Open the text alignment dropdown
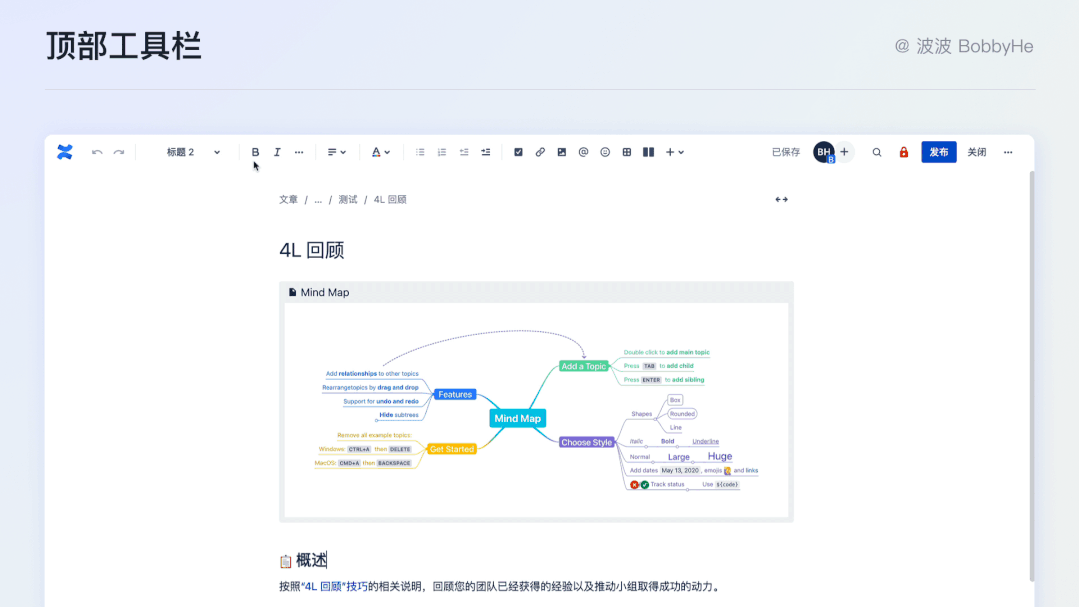This screenshot has height=607, width=1079. click(336, 152)
